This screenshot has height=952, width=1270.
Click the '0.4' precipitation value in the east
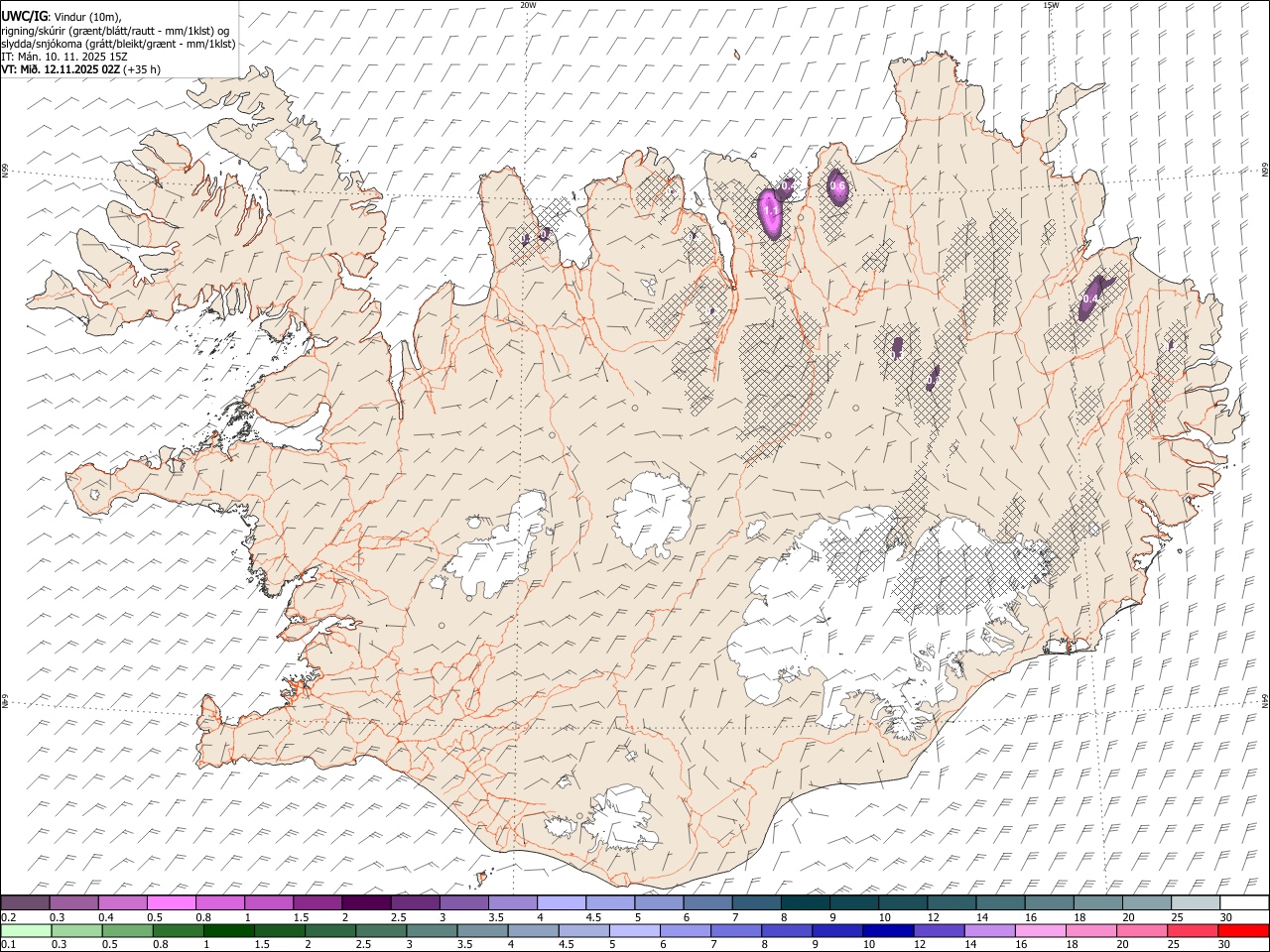1090,298
